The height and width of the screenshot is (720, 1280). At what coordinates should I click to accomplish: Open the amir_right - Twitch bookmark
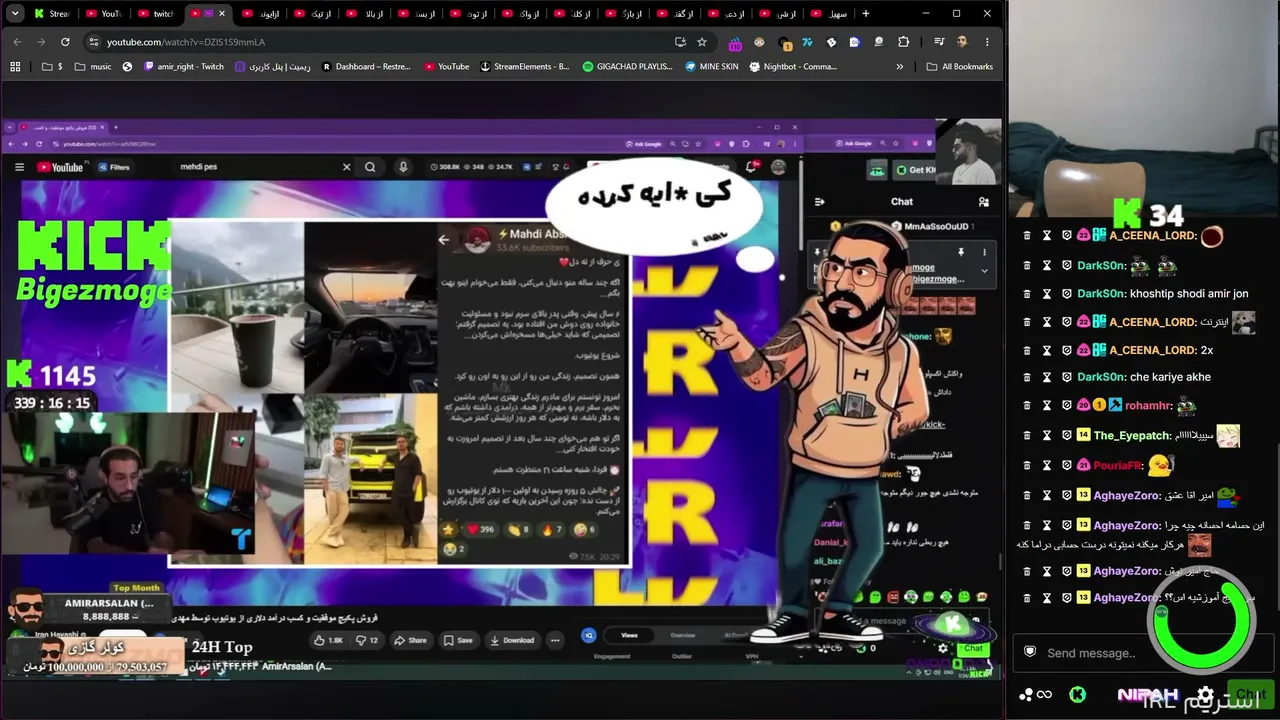tap(184, 67)
